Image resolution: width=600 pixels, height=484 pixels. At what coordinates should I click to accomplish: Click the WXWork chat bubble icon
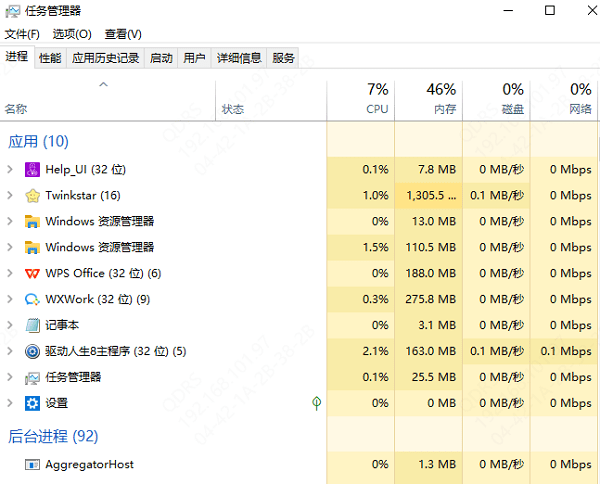32,299
